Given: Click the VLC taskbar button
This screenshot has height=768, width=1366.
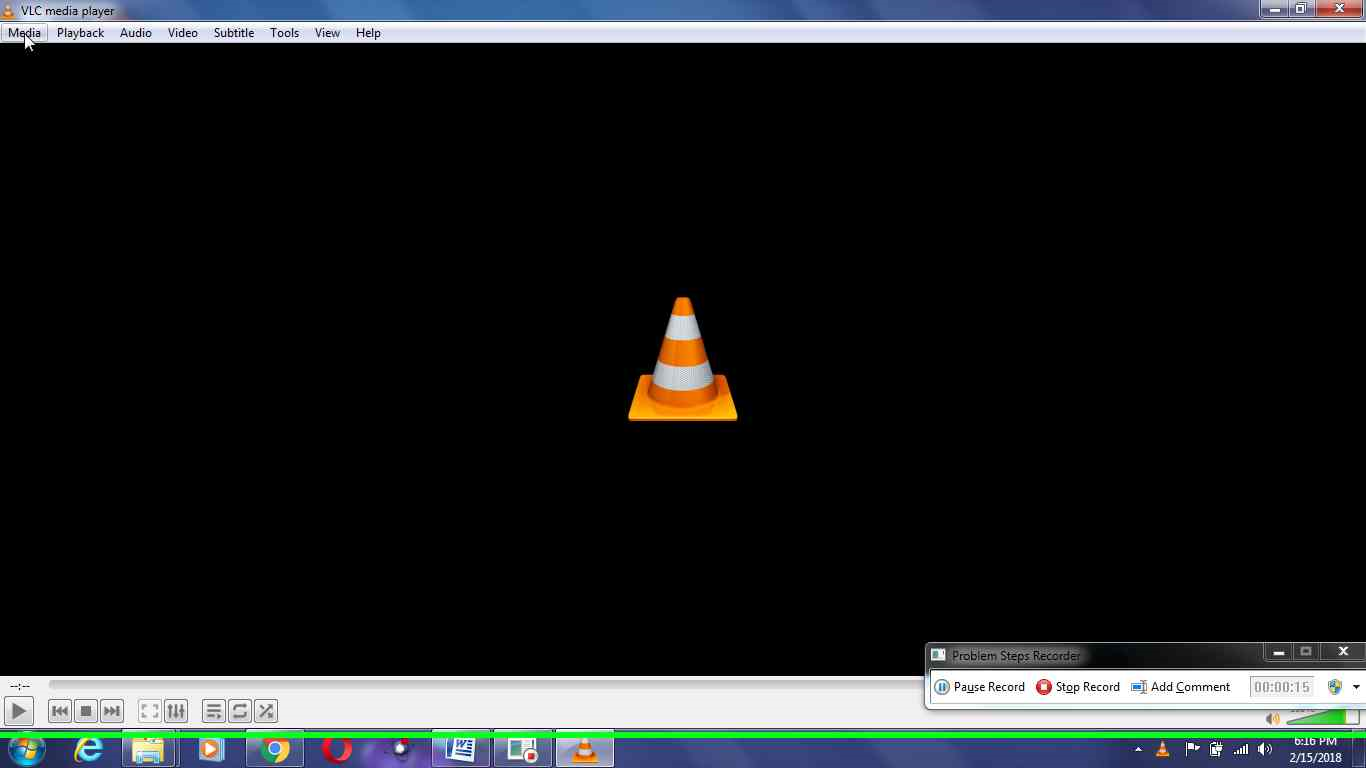Looking at the screenshot, I should pos(585,749).
